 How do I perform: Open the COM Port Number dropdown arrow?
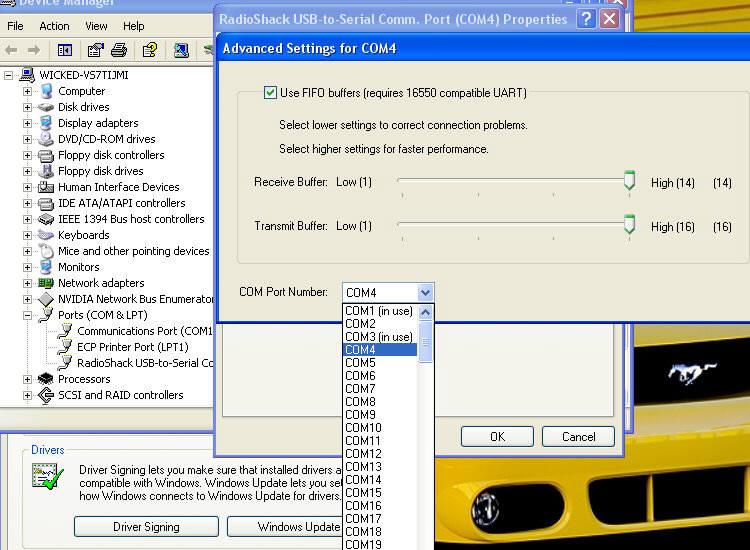[x=425, y=292]
